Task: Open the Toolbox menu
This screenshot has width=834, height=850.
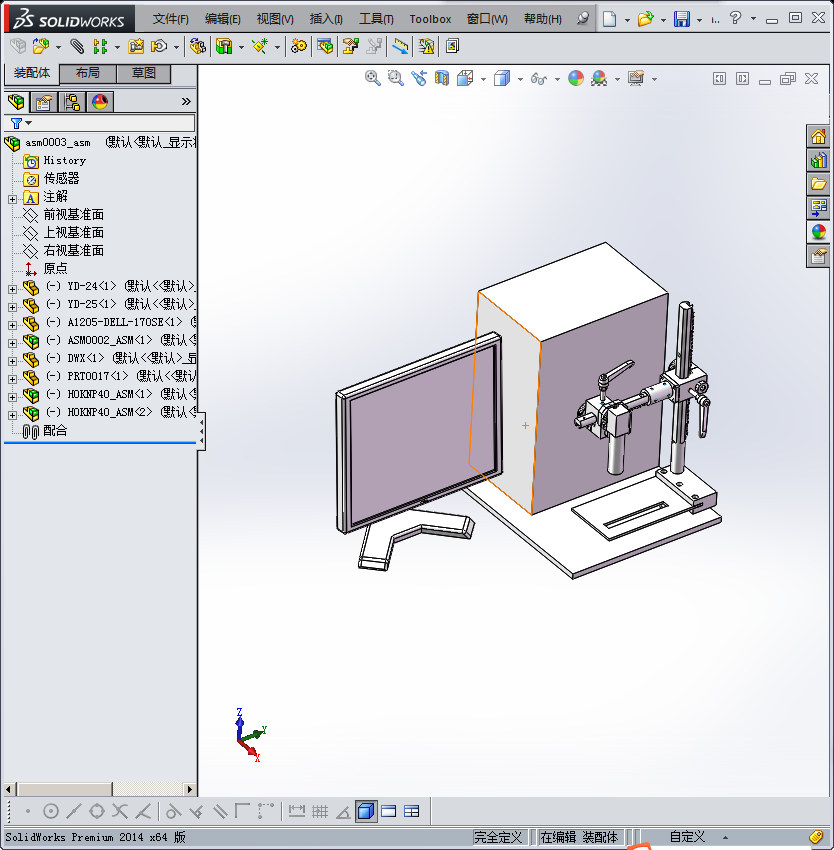Action: [x=430, y=19]
